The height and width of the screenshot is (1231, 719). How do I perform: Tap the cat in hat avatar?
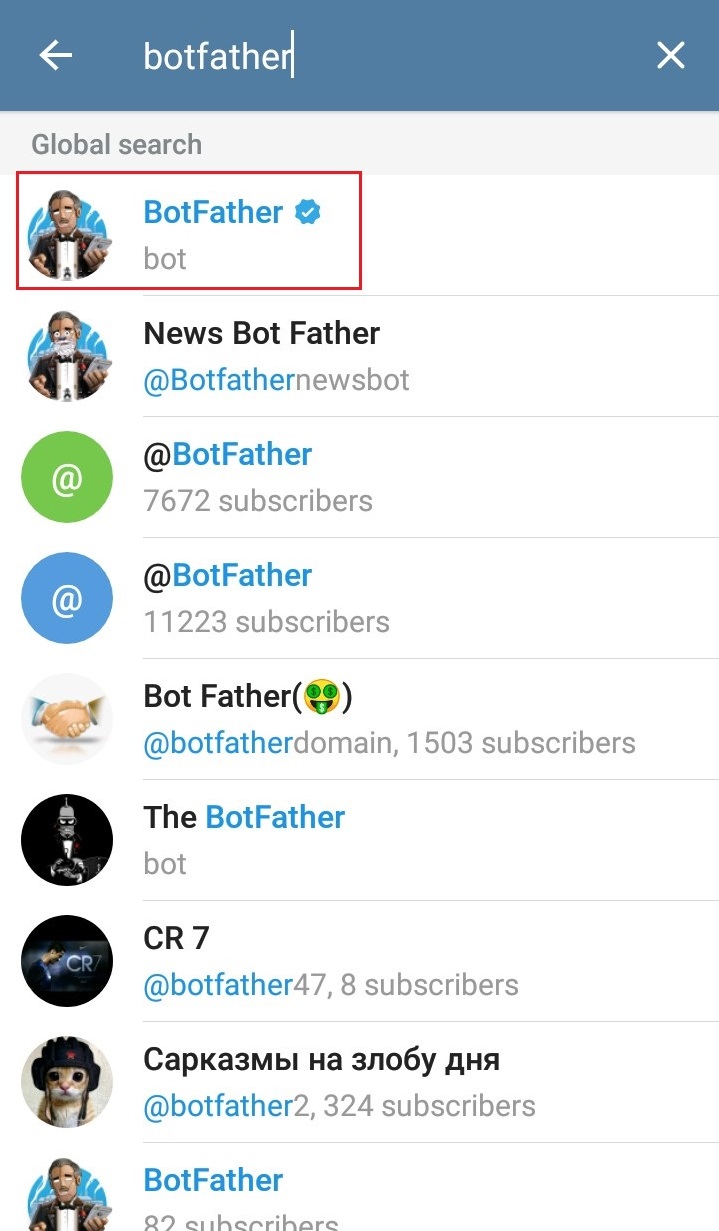click(x=67, y=1082)
